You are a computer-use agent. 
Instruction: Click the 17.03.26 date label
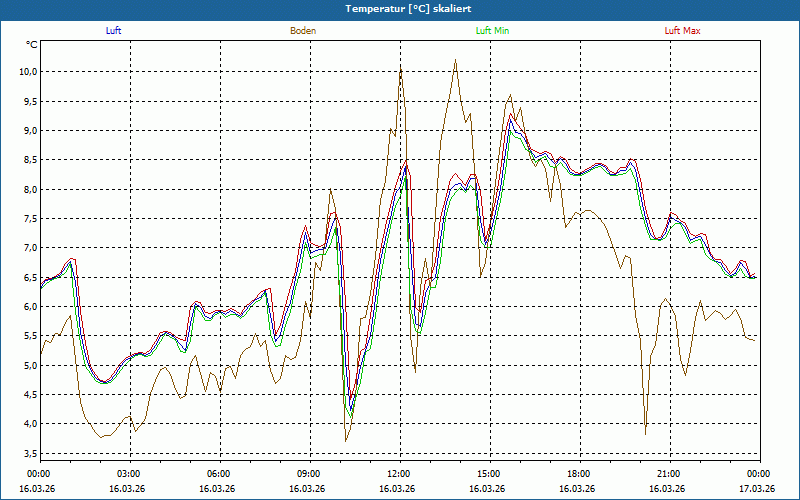tap(758, 489)
